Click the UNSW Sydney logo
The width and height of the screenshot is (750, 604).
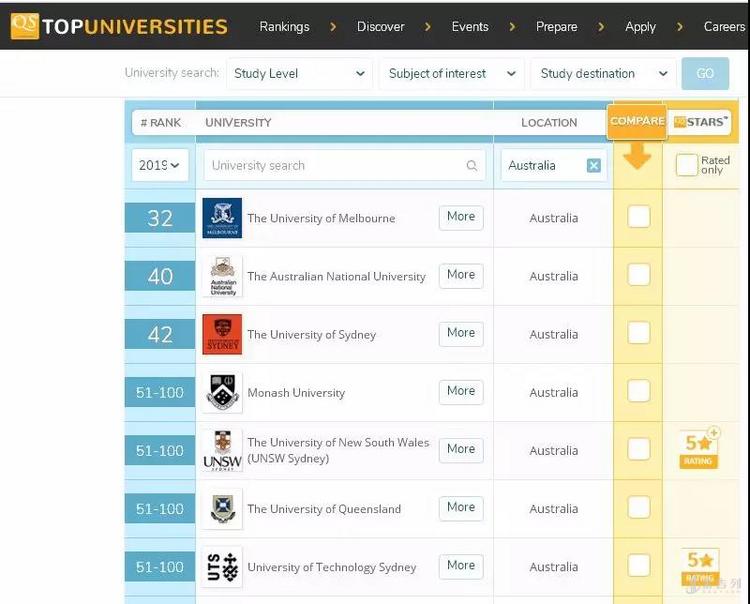click(x=222, y=450)
